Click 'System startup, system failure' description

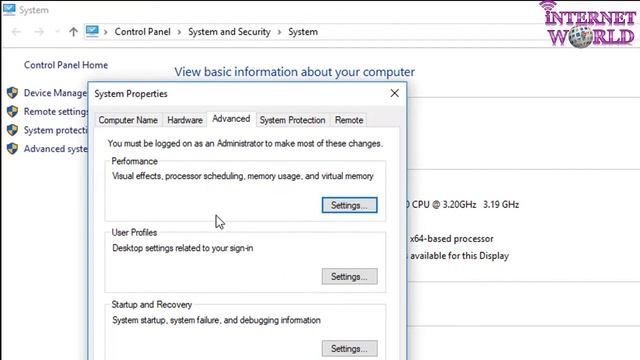pyautogui.click(x=216, y=320)
